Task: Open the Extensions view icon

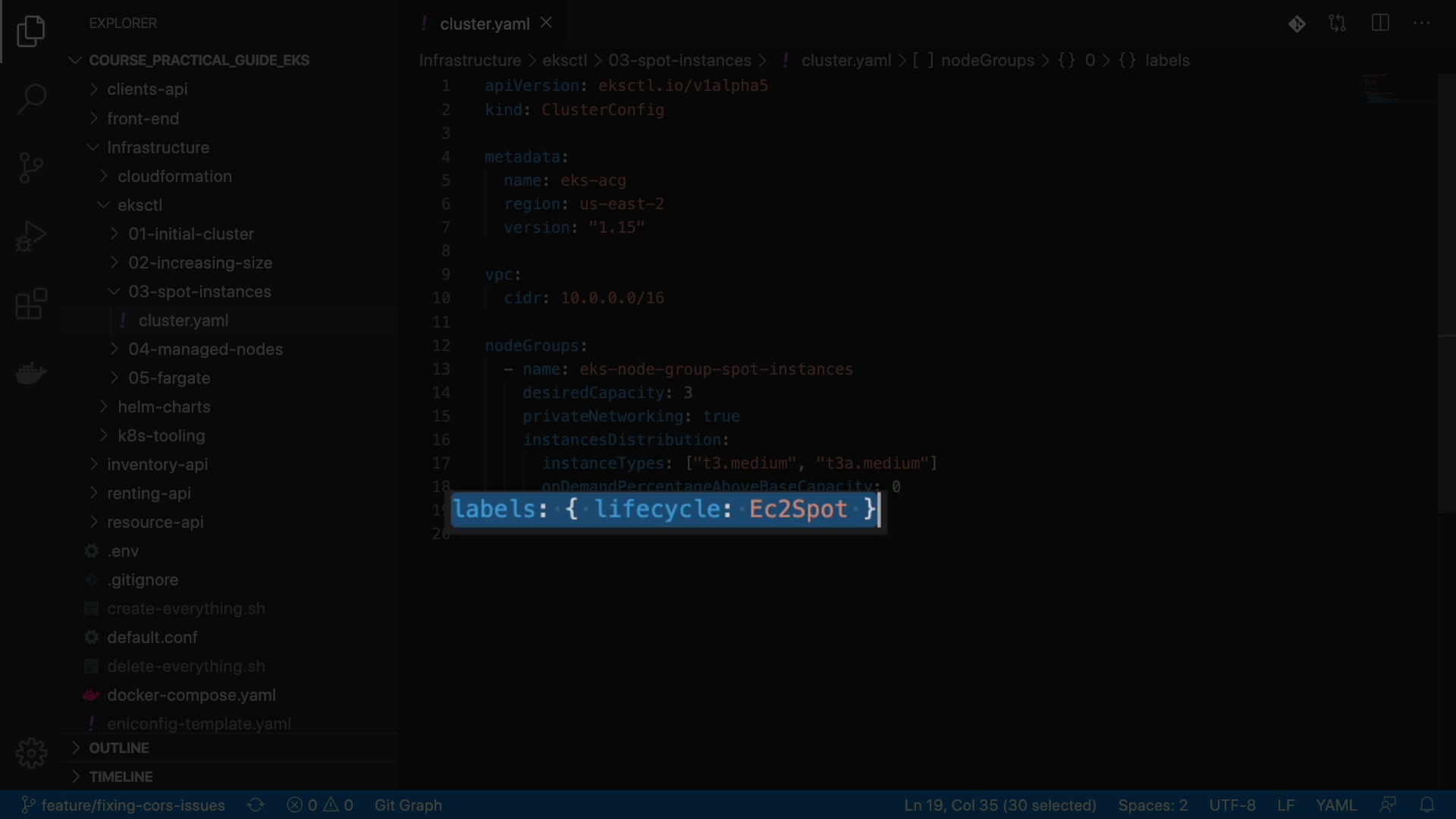Action: click(x=31, y=304)
